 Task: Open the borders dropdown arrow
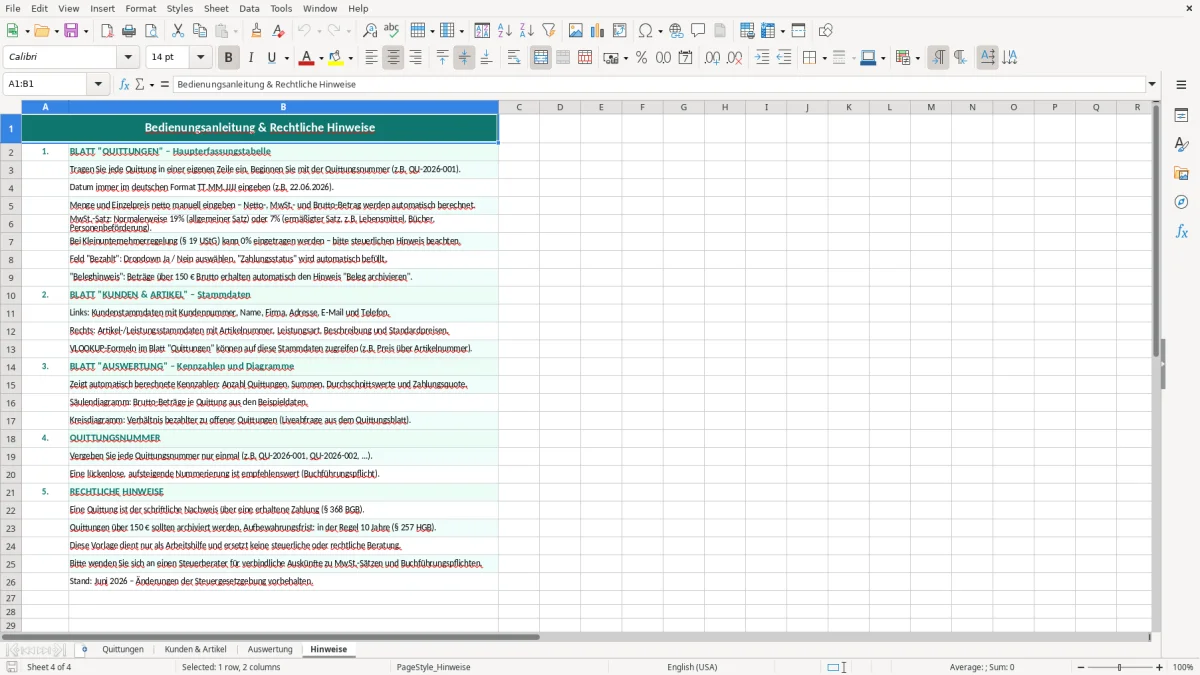(823, 58)
